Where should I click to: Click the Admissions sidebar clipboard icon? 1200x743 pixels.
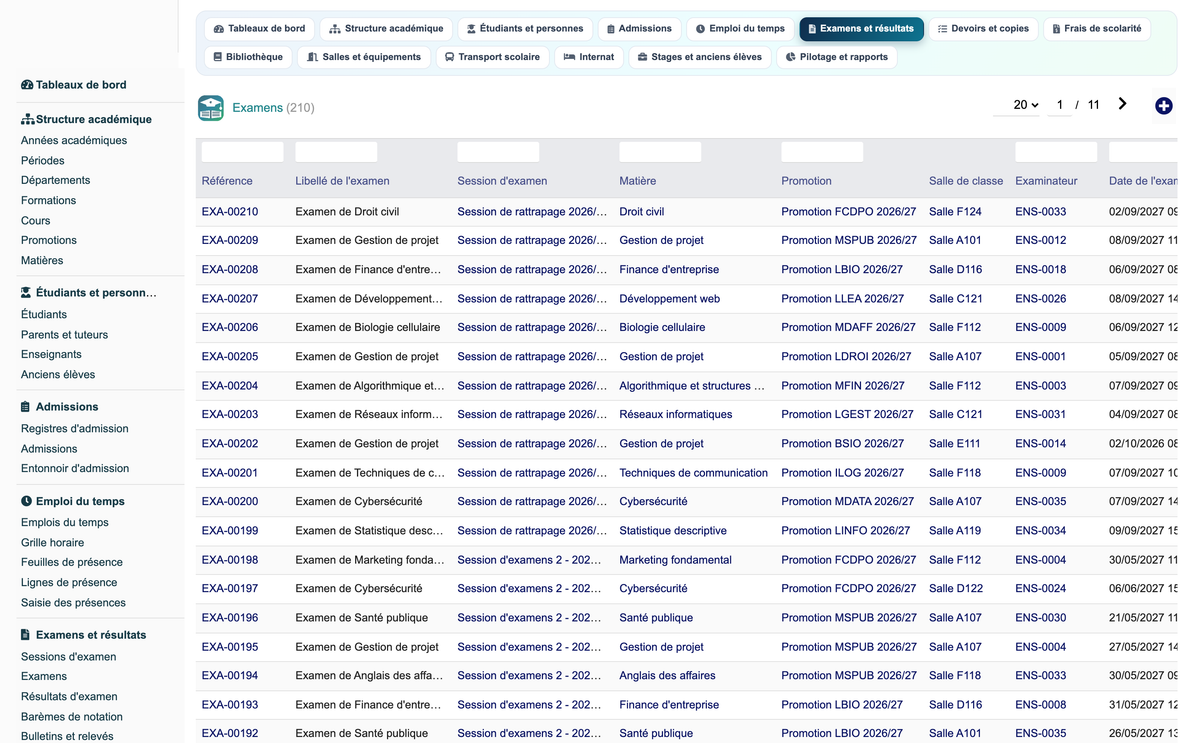coord(26,407)
